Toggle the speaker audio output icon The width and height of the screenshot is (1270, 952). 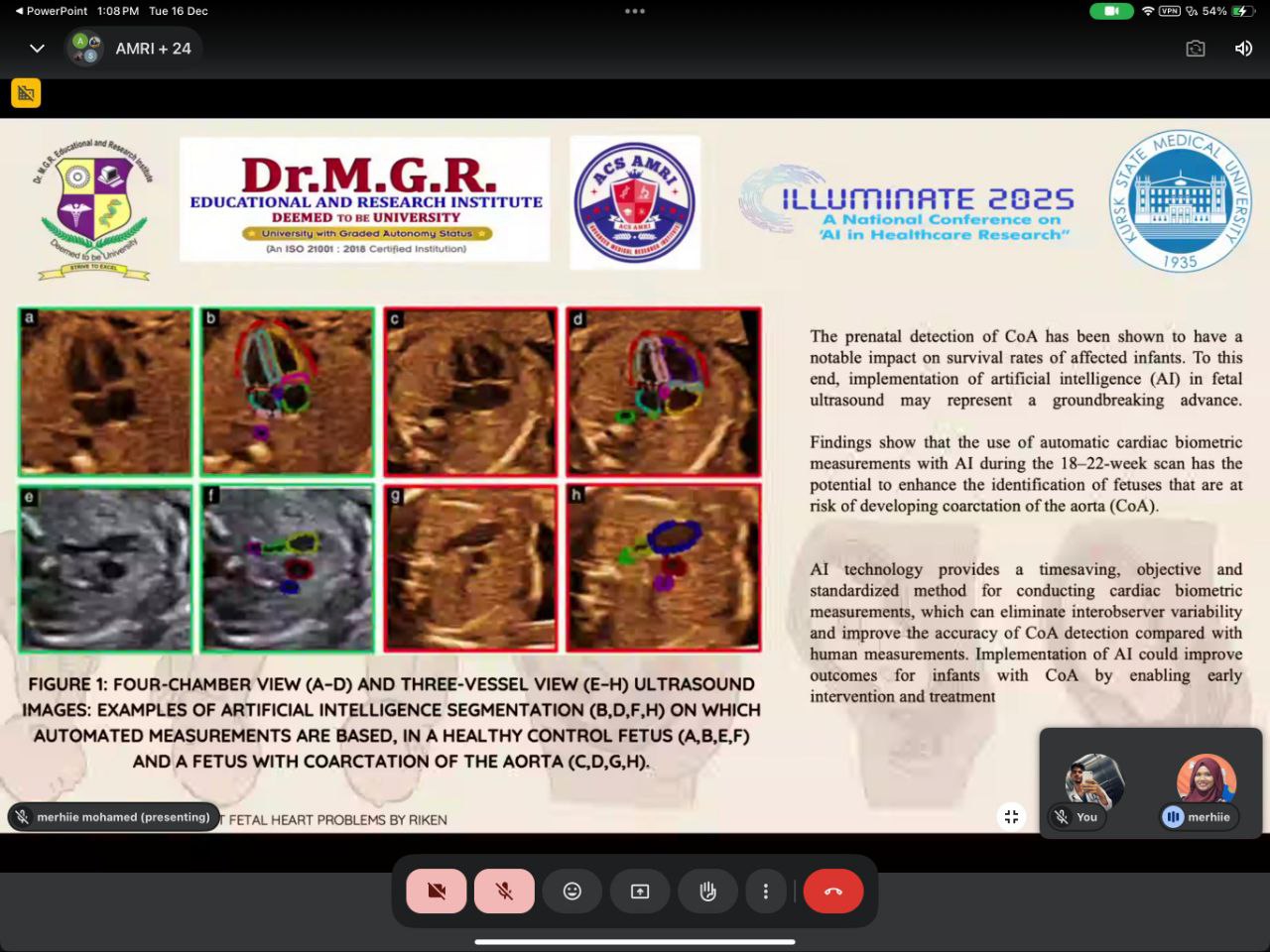[1243, 49]
